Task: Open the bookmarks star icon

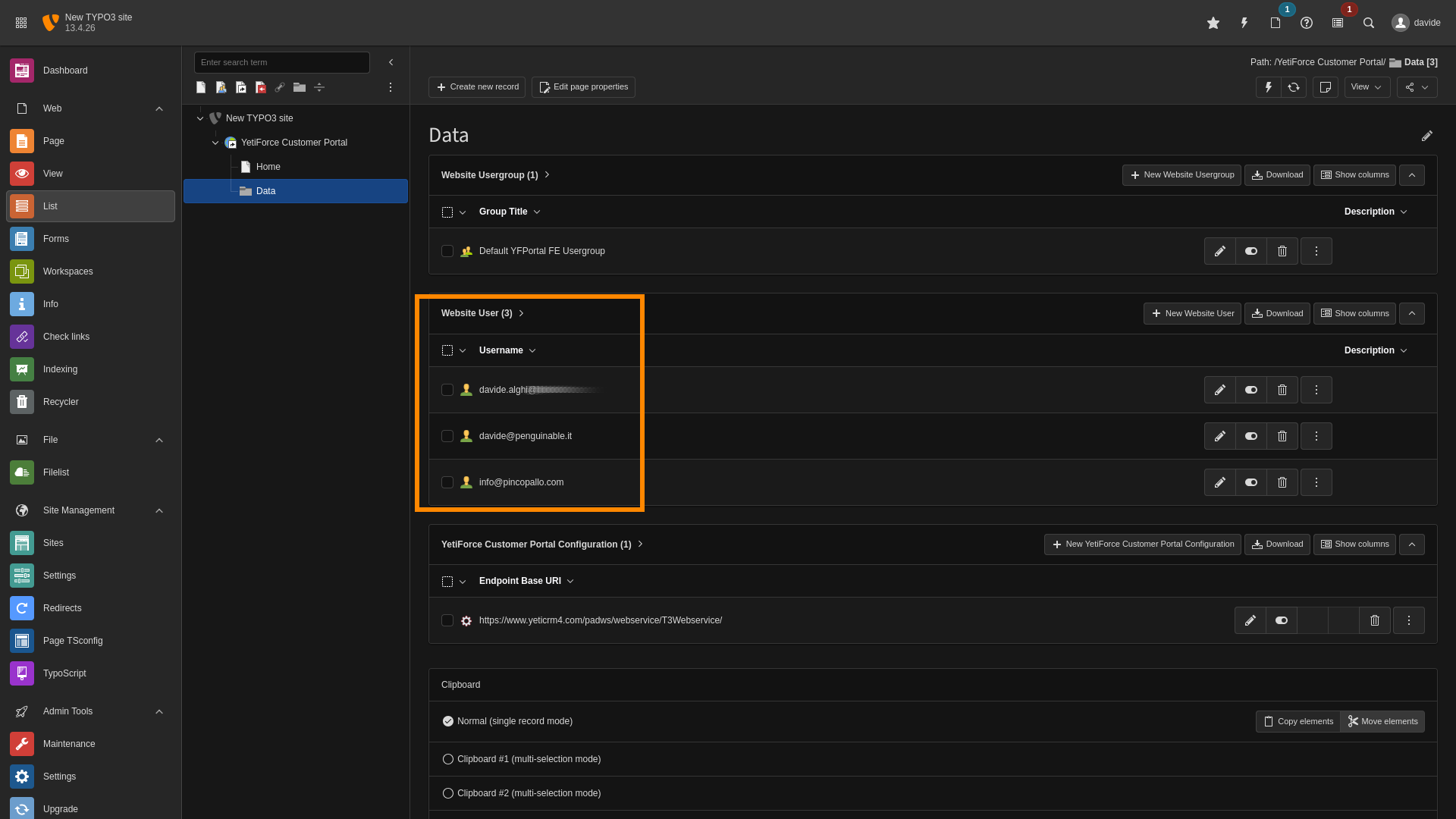Action: click(1213, 23)
